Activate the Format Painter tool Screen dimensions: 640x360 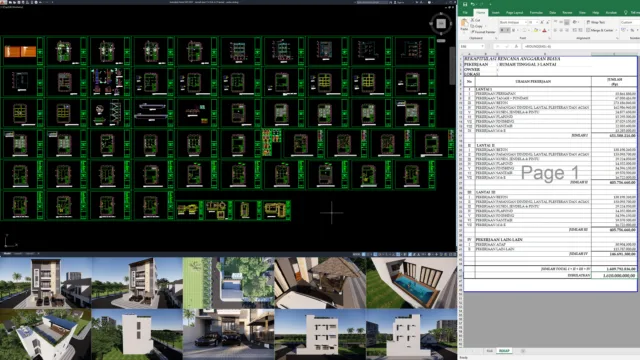tap(483, 32)
